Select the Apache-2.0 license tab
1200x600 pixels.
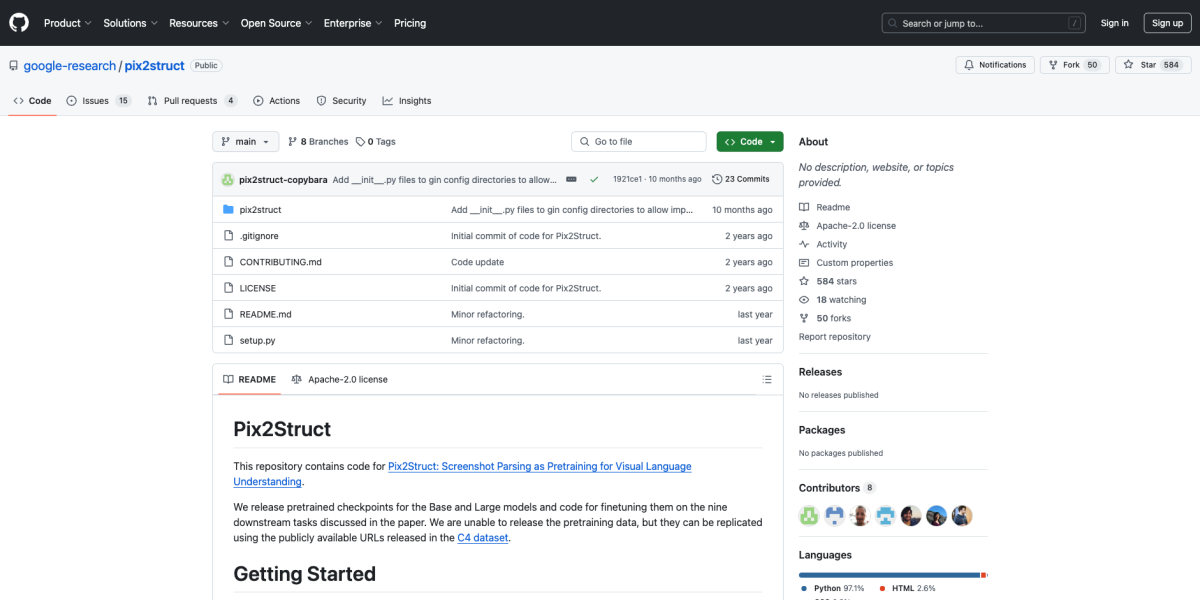click(339, 380)
